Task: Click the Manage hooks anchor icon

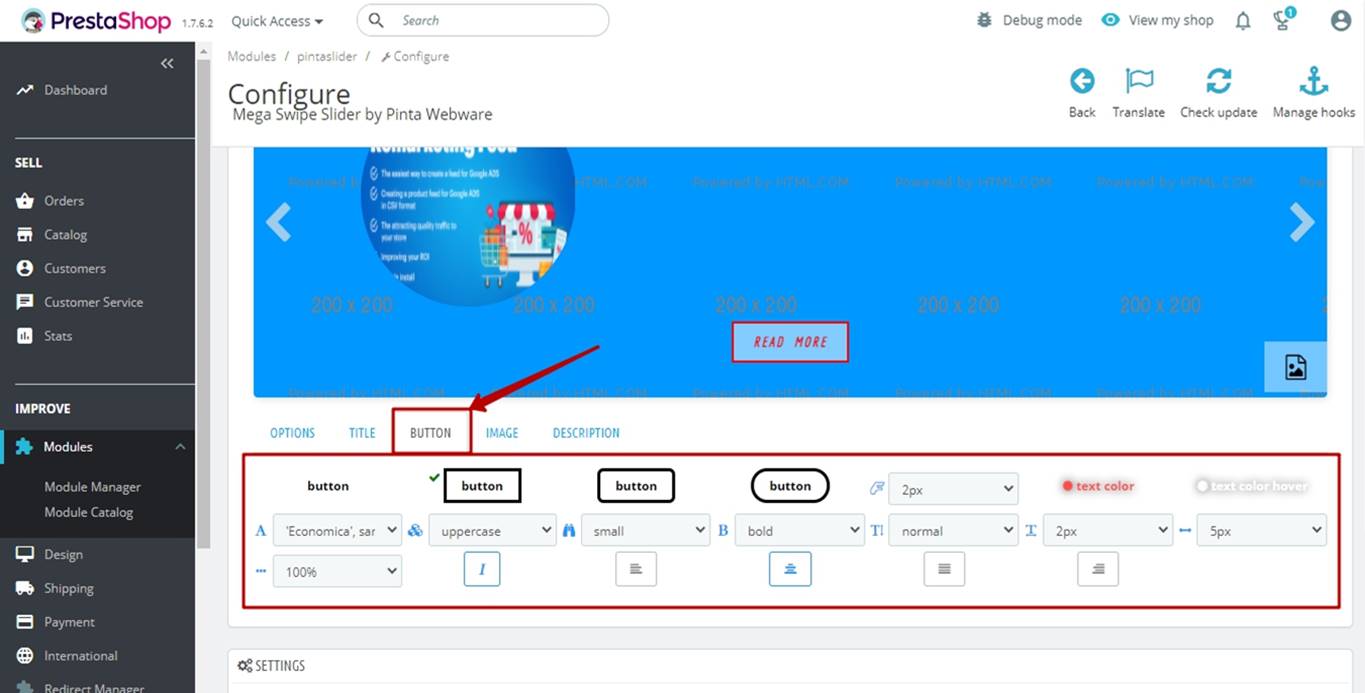Action: (x=1313, y=81)
